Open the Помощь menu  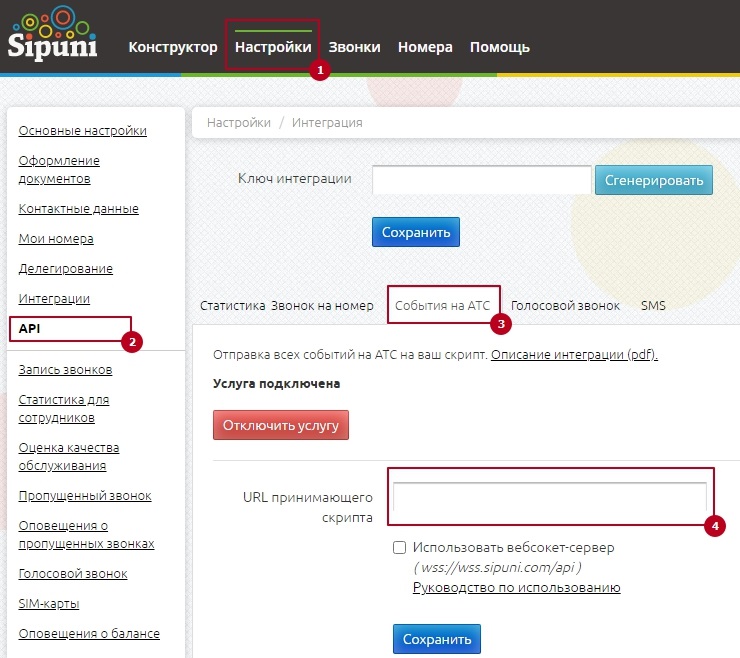click(x=499, y=47)
